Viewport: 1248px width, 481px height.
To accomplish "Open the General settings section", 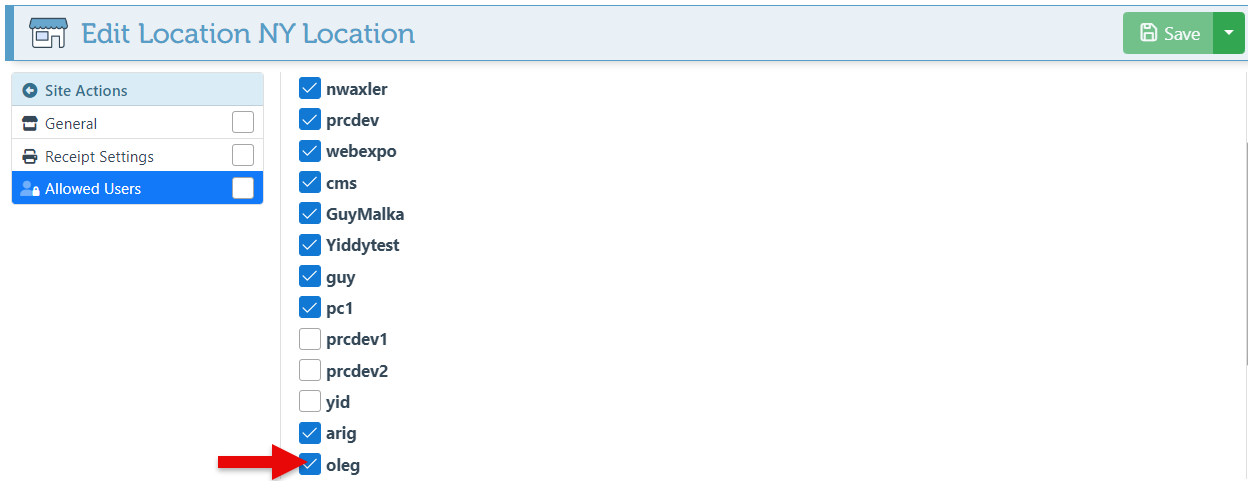I will point(72,124).
